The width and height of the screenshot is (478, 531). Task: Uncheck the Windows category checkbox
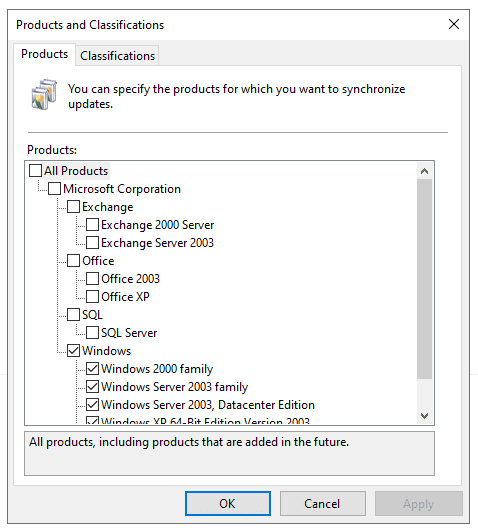click(73, 351)
